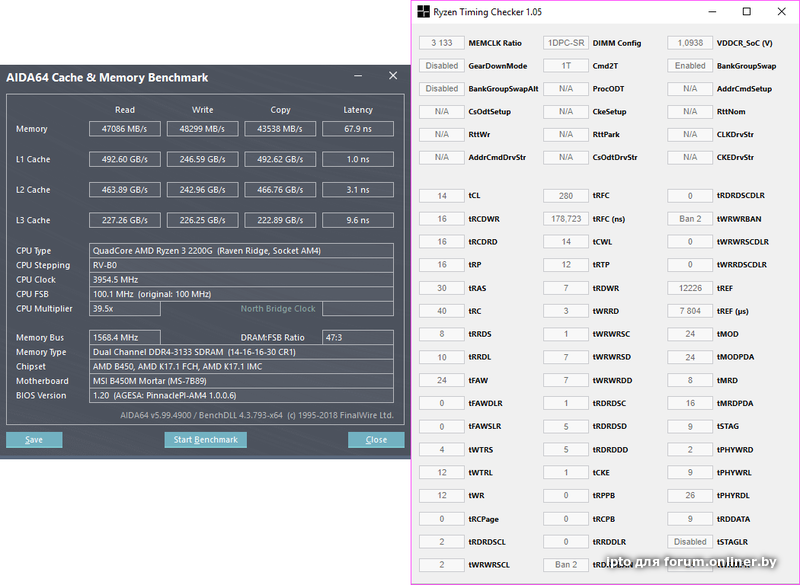
Task: Click the Memory Latency result field
Action: tap(358, 129)
